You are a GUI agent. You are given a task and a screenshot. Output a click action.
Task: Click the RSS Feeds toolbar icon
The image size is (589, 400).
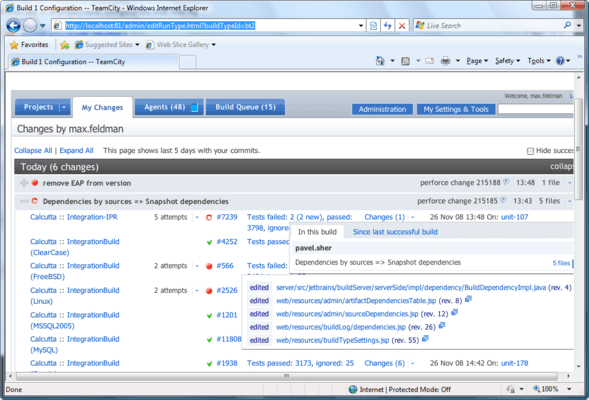[405, 61]
